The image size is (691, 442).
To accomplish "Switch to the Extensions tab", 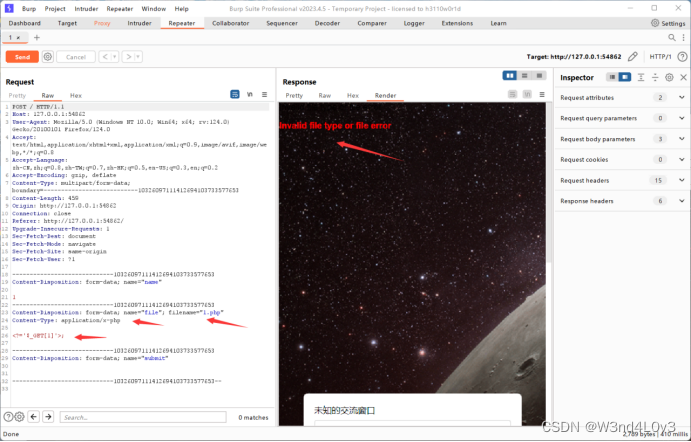I will 457,23.
